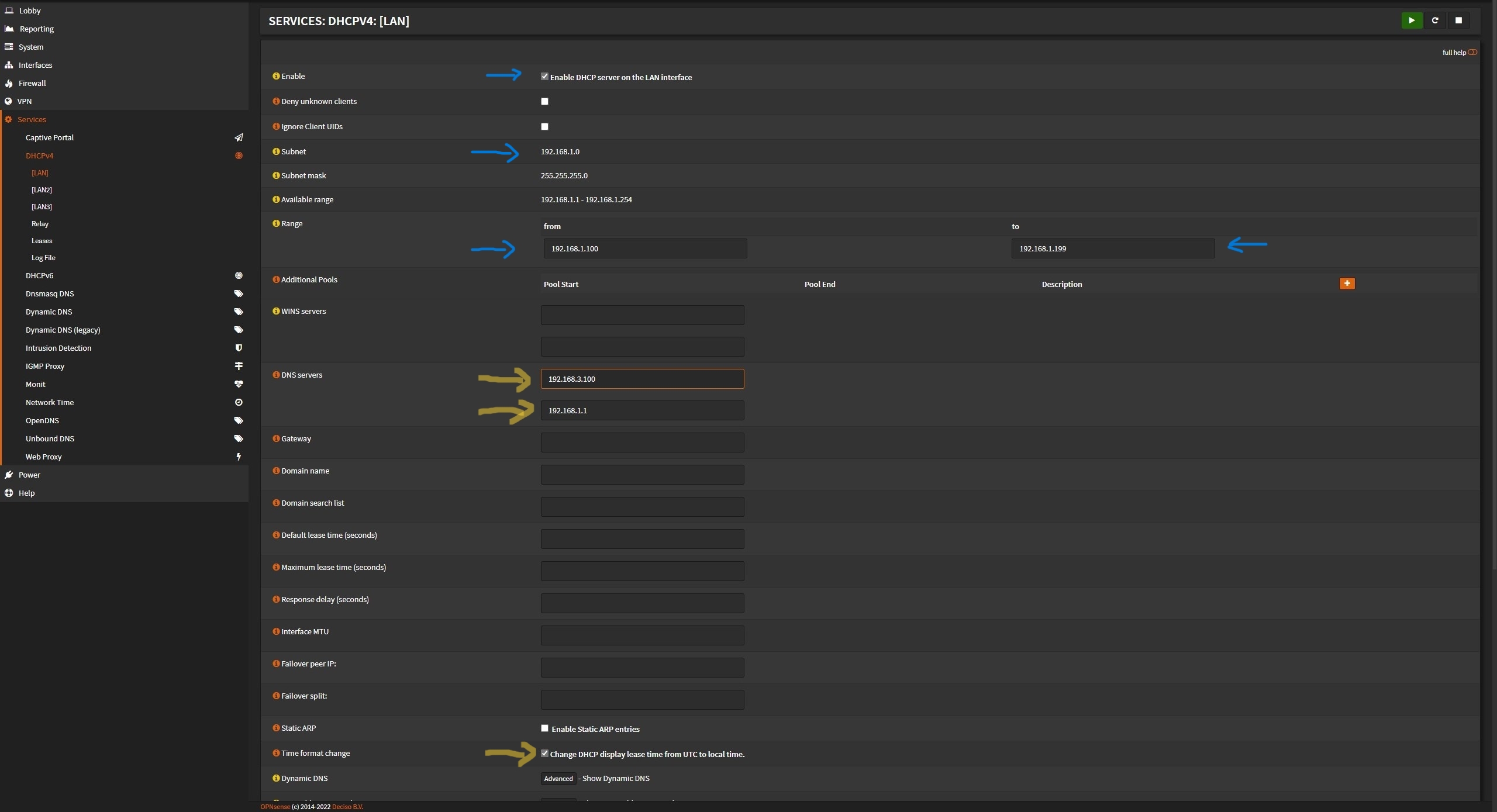Click the Monit heartbeat icon
Image resolution: width=1497 pixels, height=812 pixels.
239,384
